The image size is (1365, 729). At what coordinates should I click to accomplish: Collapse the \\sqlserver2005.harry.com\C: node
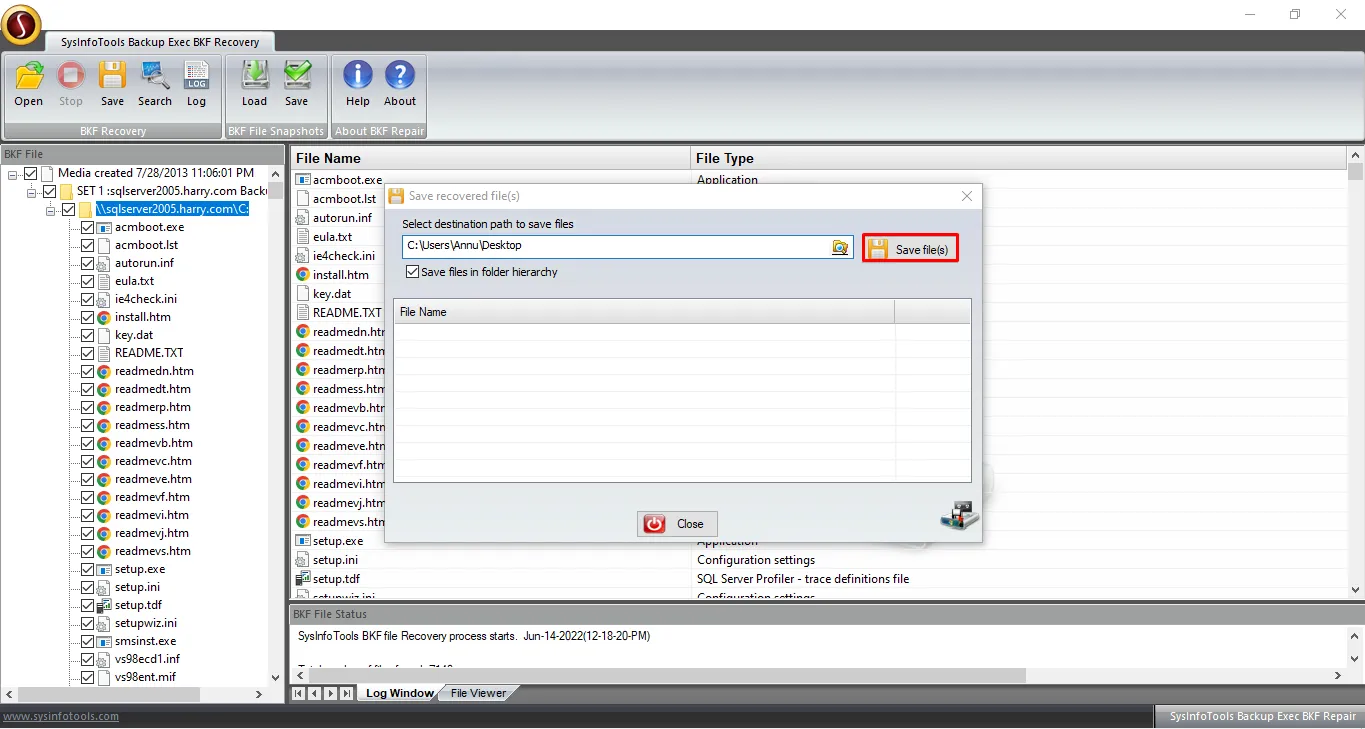51,210
